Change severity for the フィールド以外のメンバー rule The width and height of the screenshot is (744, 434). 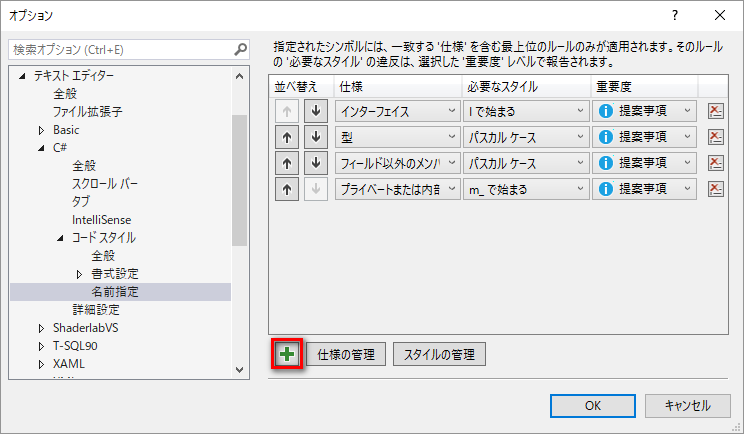click(644, 163)
